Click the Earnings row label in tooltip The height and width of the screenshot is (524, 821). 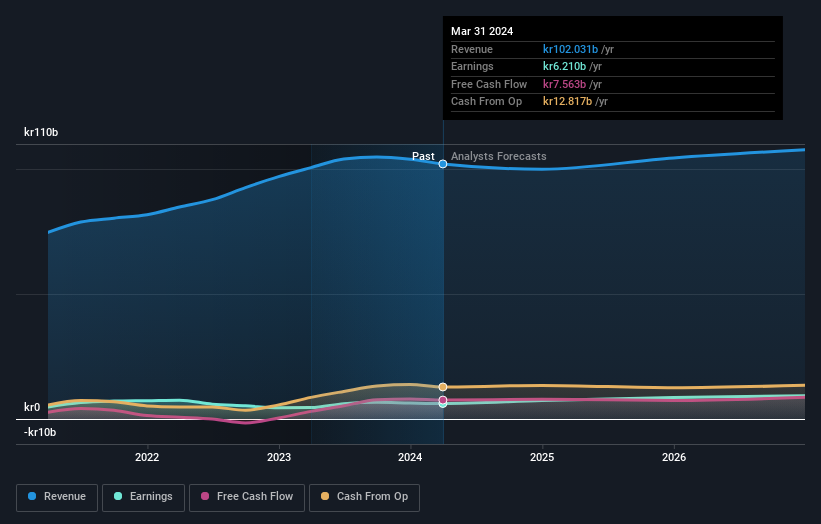point(472,66)
